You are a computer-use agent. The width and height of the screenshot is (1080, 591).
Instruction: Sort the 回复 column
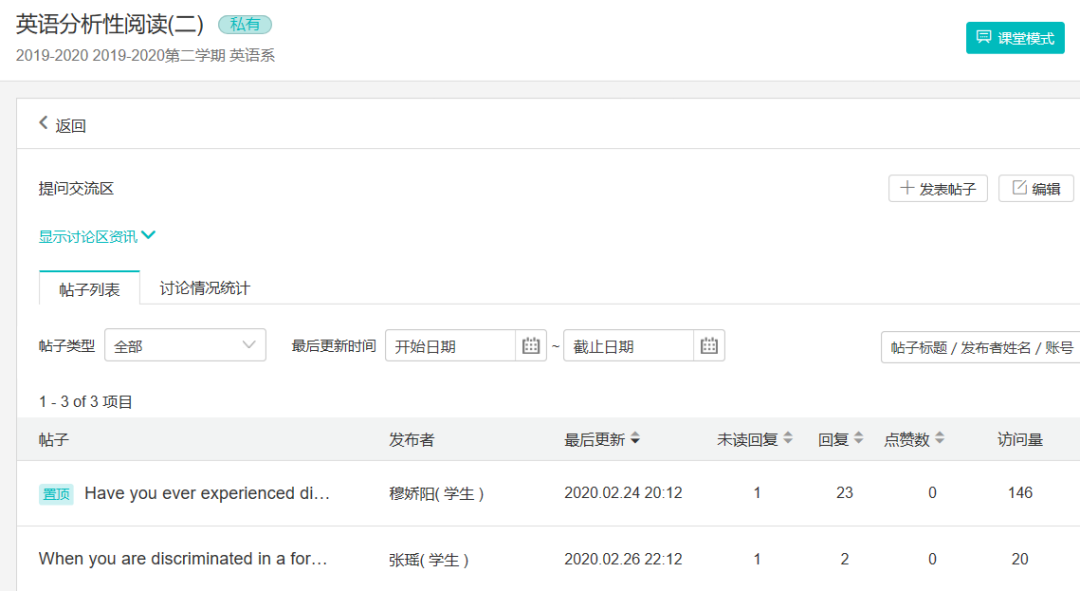(x=858, y=439)
